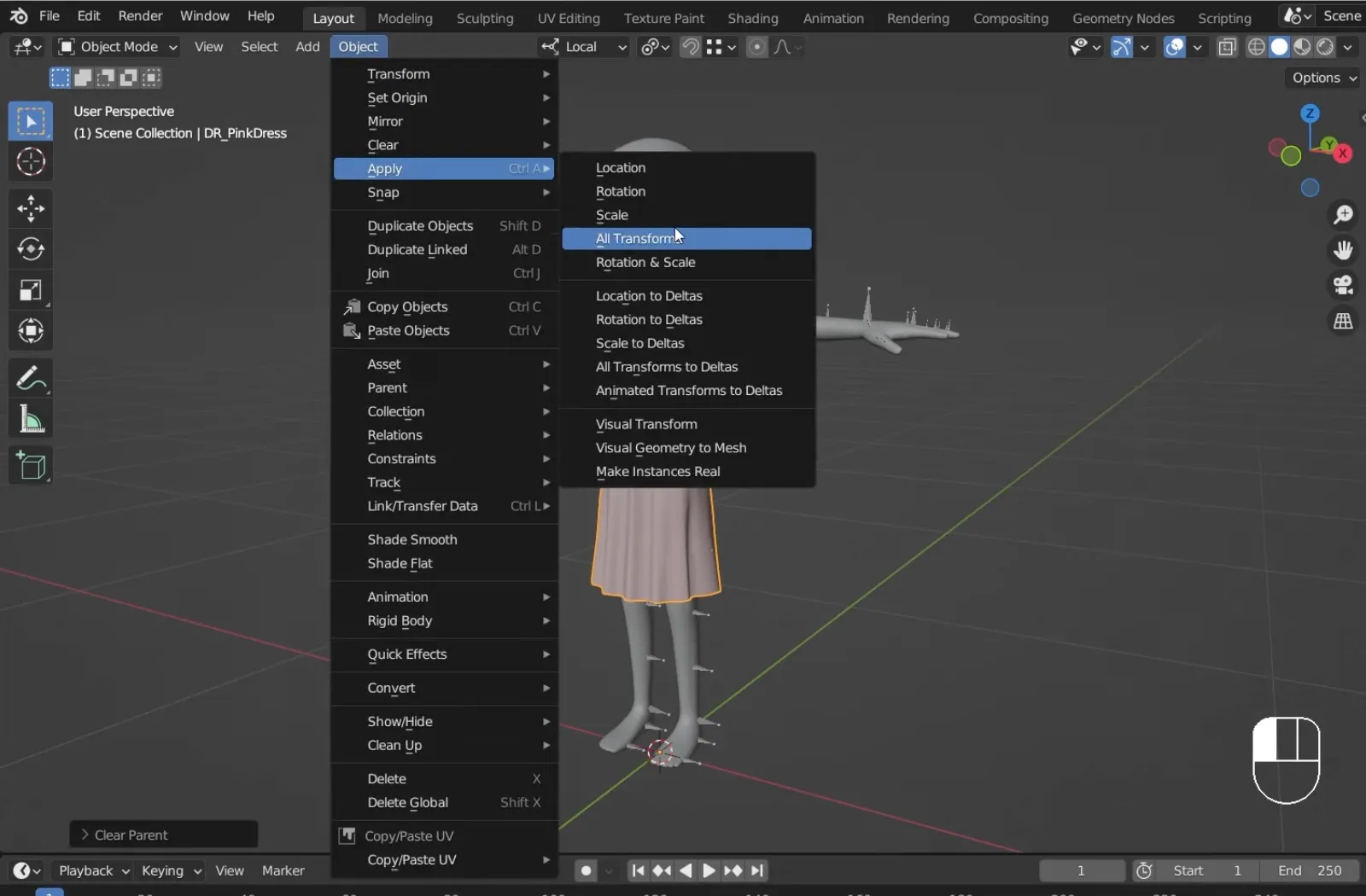This screenshot has height=896, width=1366.
Task: Switch to rendered shading
Action: click(1325, 47)
